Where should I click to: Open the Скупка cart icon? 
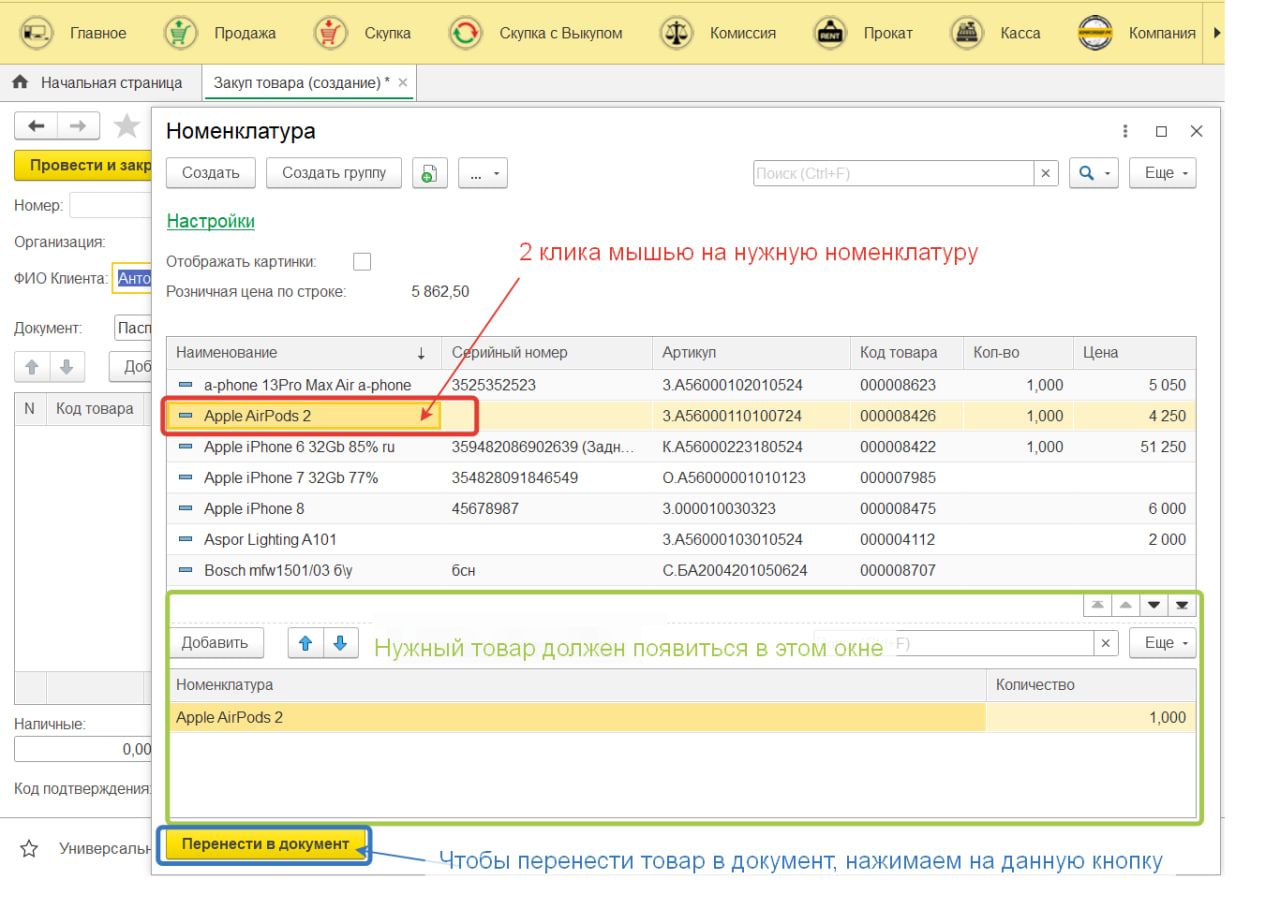click(x=329, y=33)
